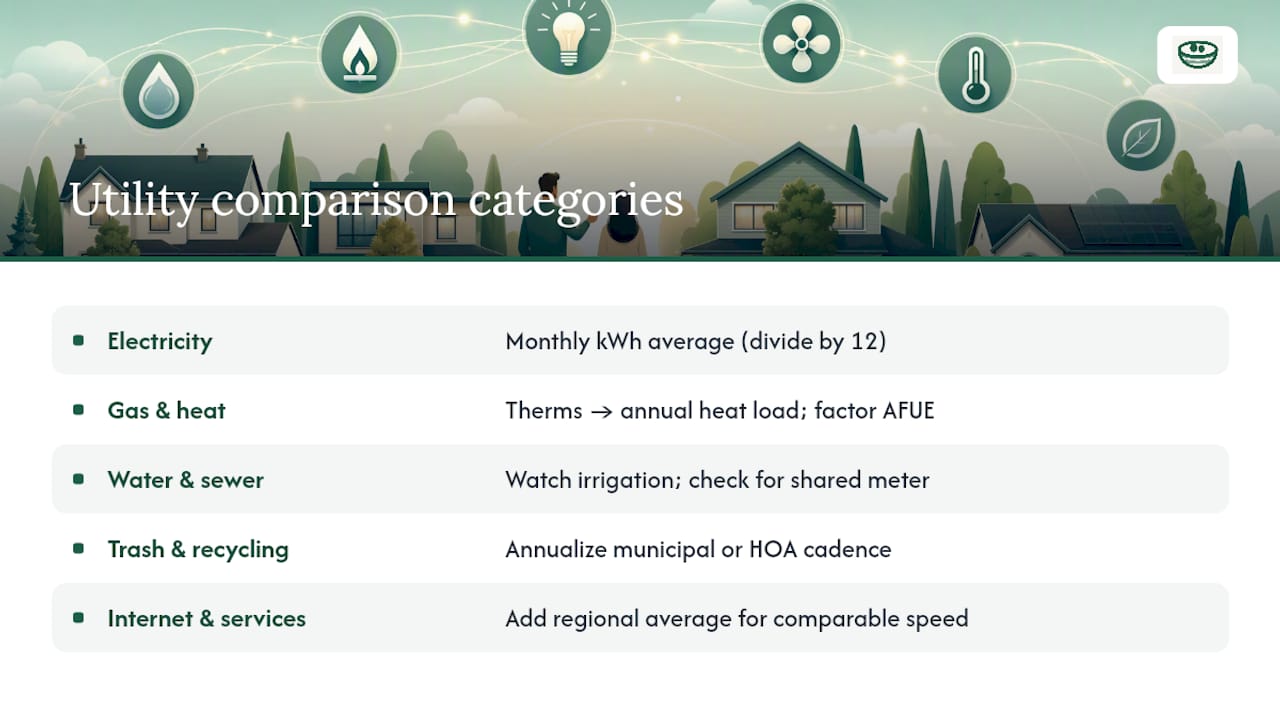Click the bullet beside Trash & recycling

78,548
